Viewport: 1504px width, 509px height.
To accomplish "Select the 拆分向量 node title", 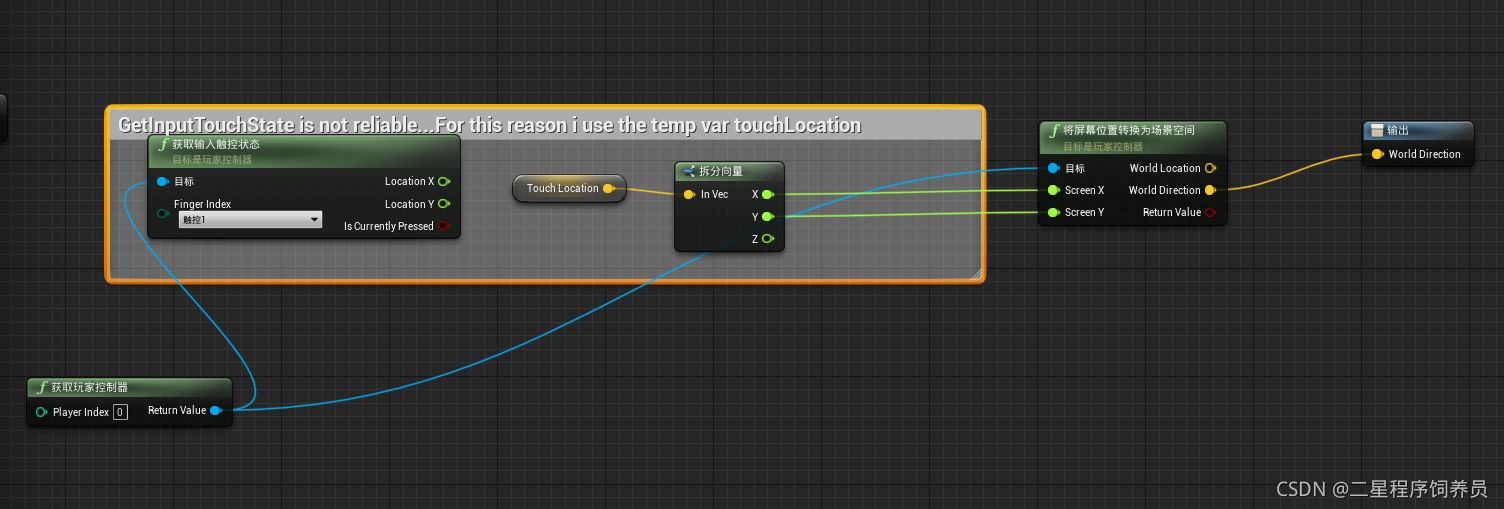I will click(x=721, y=171).
